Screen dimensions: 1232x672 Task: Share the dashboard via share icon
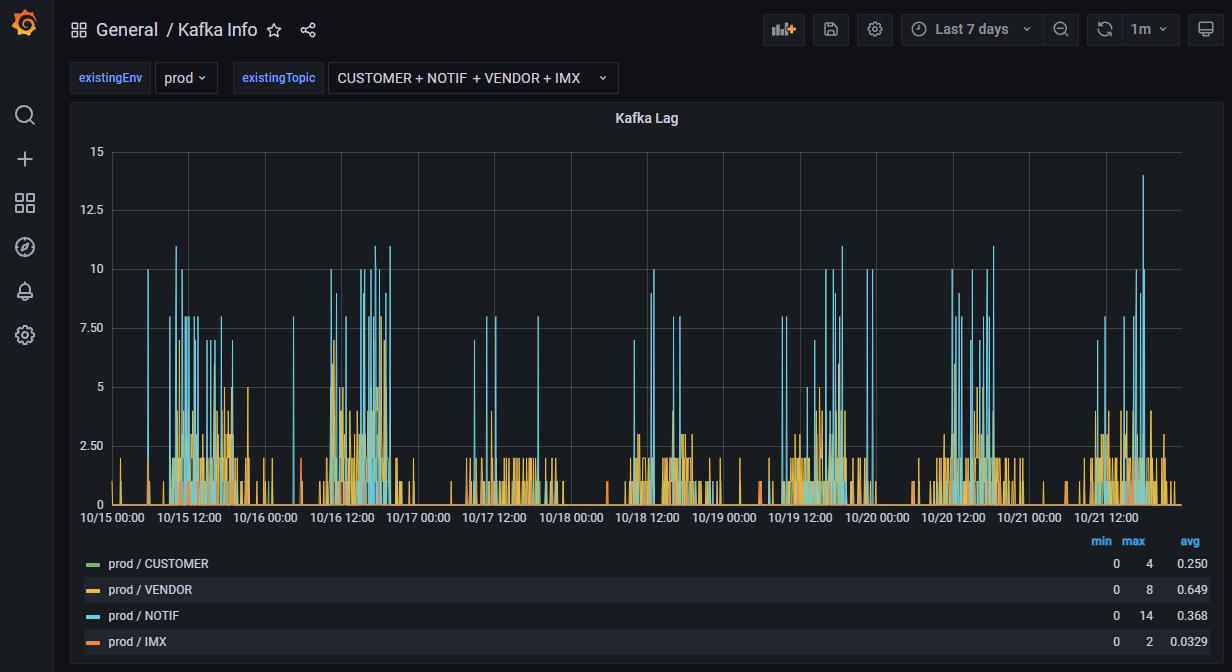pyautogui.click(x=308, y=30)
